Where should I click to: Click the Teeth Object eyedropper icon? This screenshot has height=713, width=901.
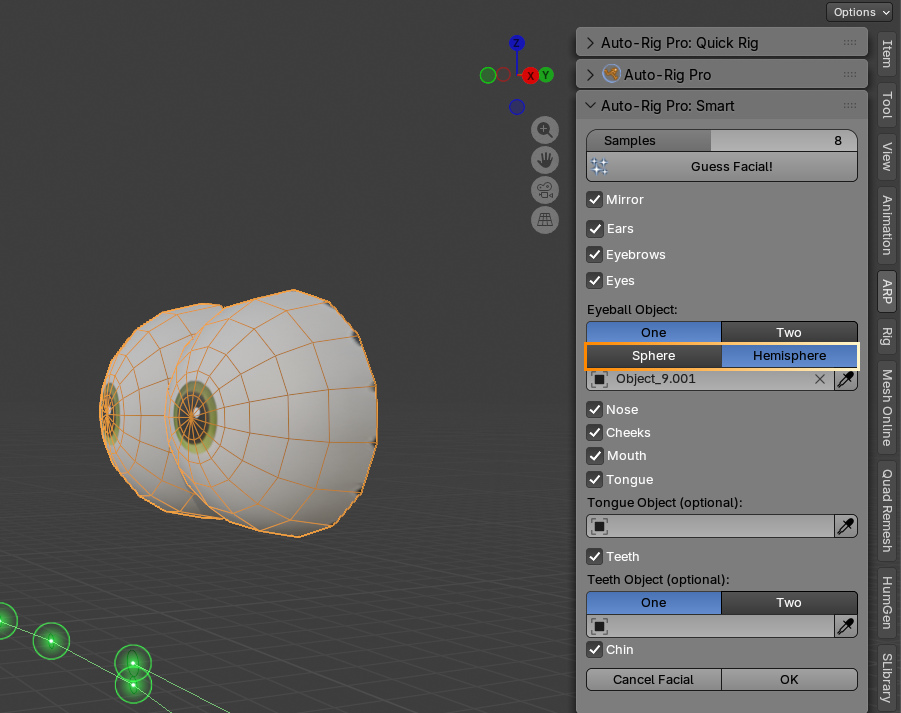[845, 626]
